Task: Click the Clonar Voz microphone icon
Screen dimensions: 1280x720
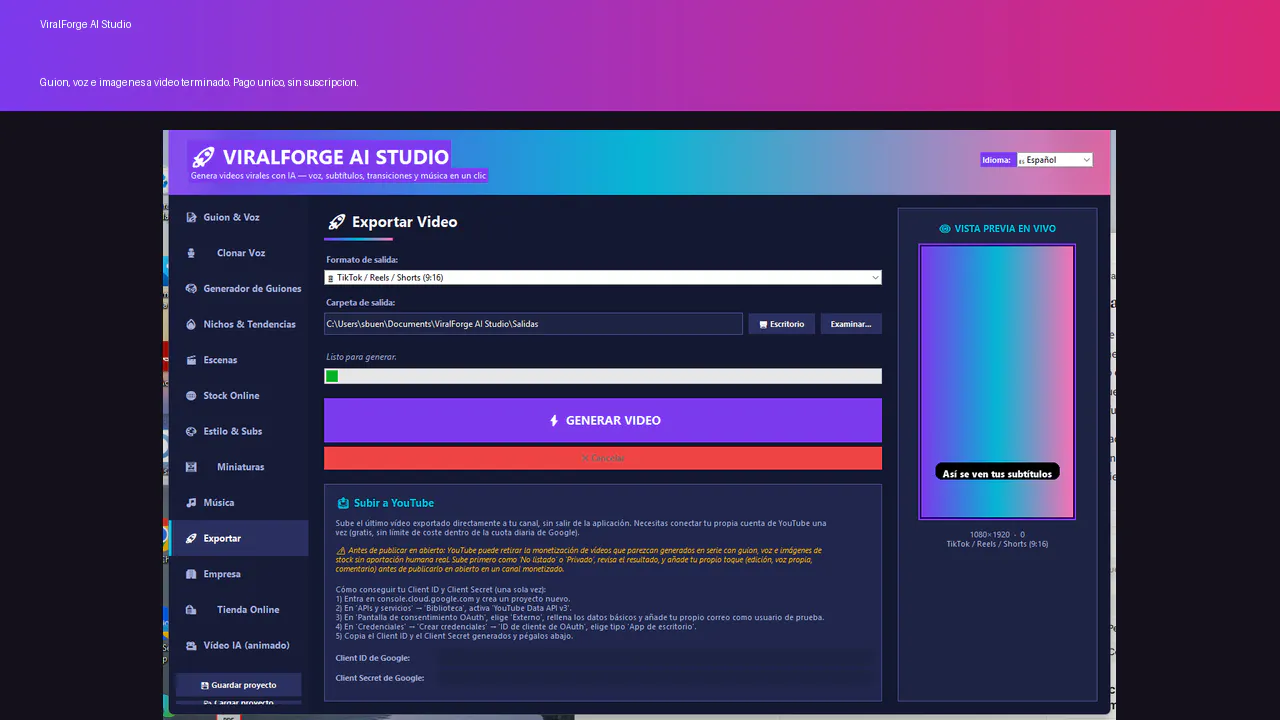Action: click(191, 253)
